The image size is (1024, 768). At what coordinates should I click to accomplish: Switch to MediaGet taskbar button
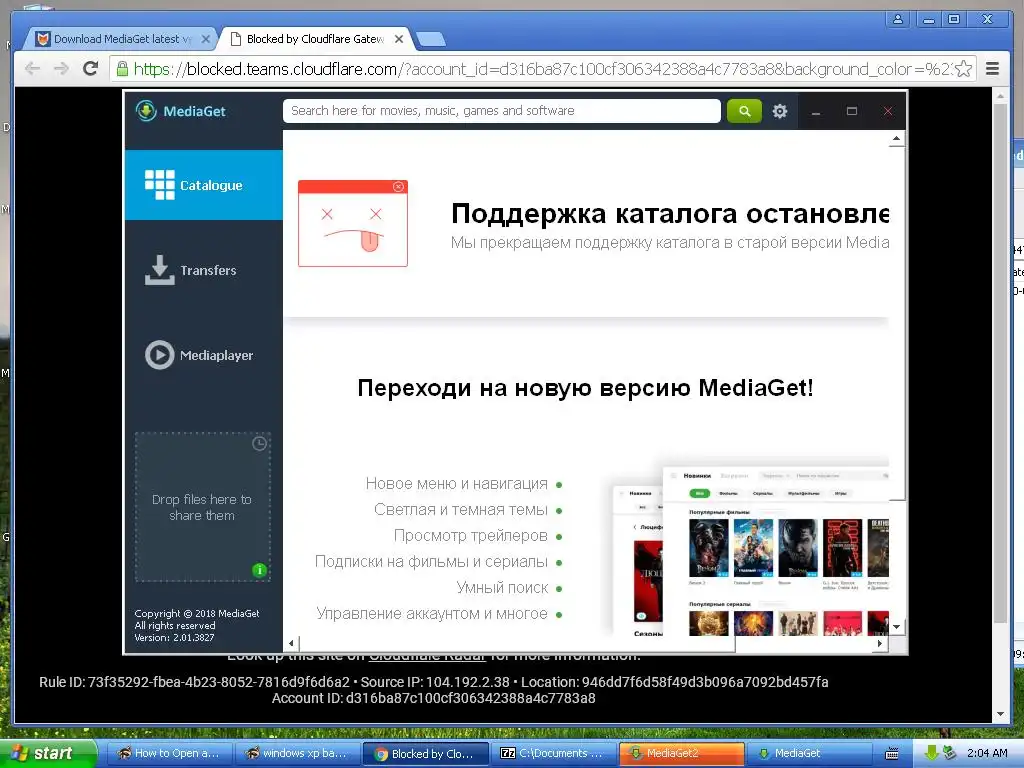click(x=810, y=753)
